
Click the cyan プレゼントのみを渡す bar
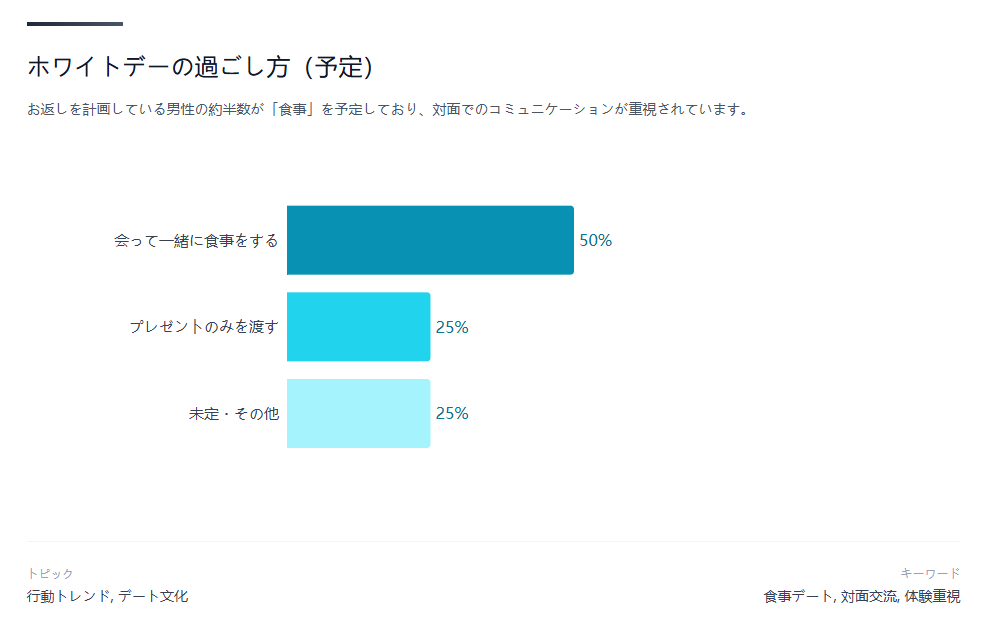click(x=358, y=327)
